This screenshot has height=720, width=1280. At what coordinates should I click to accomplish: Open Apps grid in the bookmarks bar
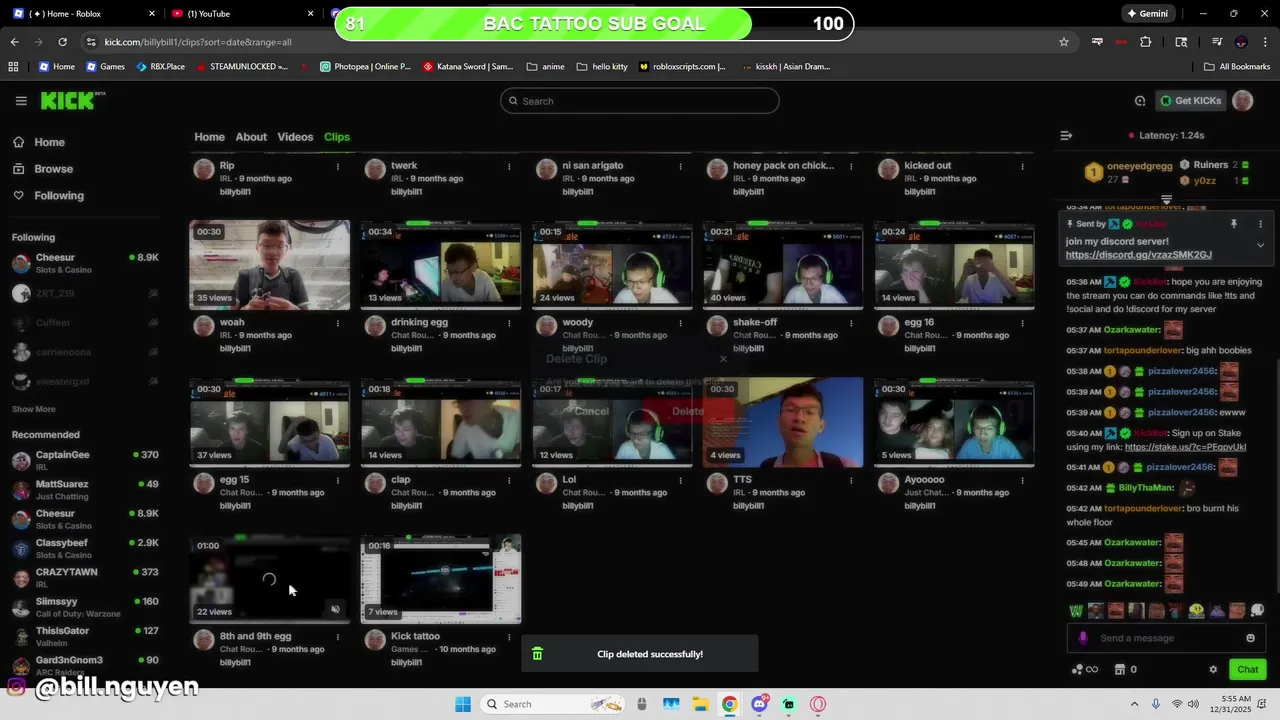(13, 67)
